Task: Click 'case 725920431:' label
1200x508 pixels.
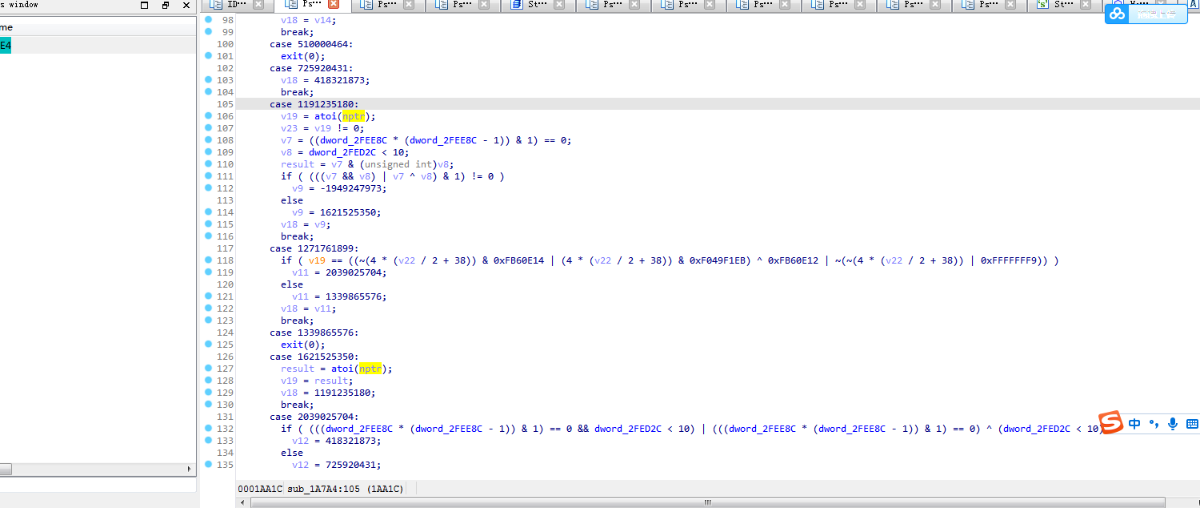Action: tap(311, 68)
